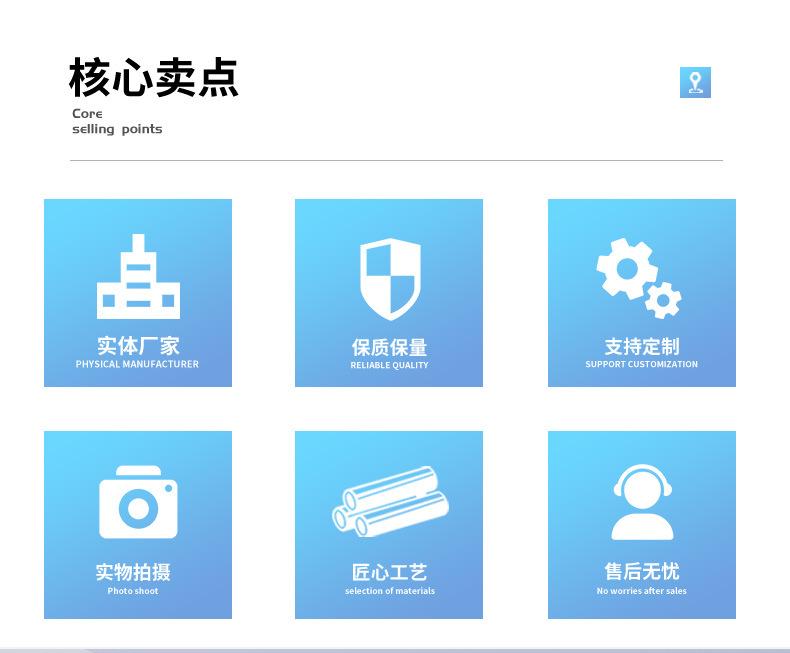Click the Core selling points subtitle
The width and height of the screenshot is (790, 653).
point(117,121)
